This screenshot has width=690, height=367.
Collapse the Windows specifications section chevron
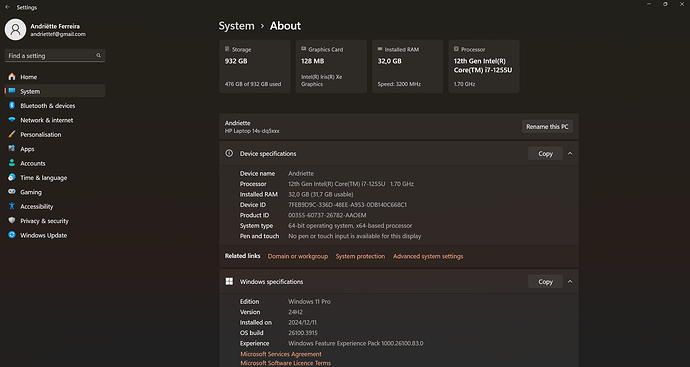point(570,282)
